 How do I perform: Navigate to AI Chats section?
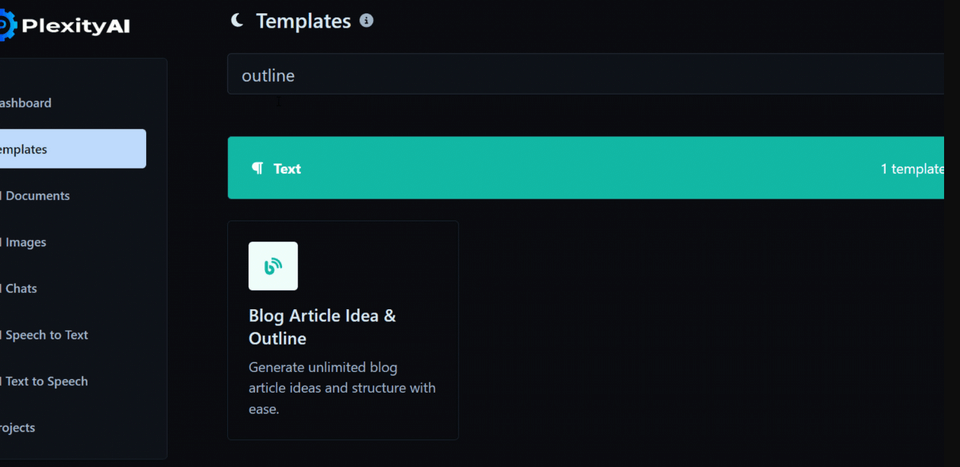click(x=21, y=289)
